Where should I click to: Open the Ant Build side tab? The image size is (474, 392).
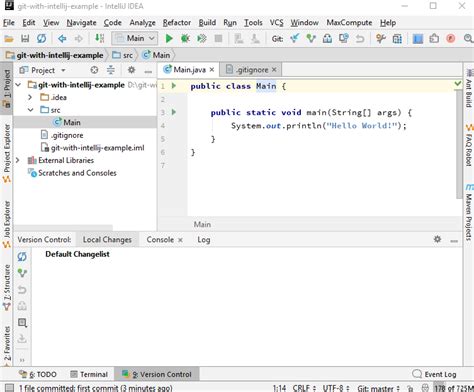click(x=469, y=88)
